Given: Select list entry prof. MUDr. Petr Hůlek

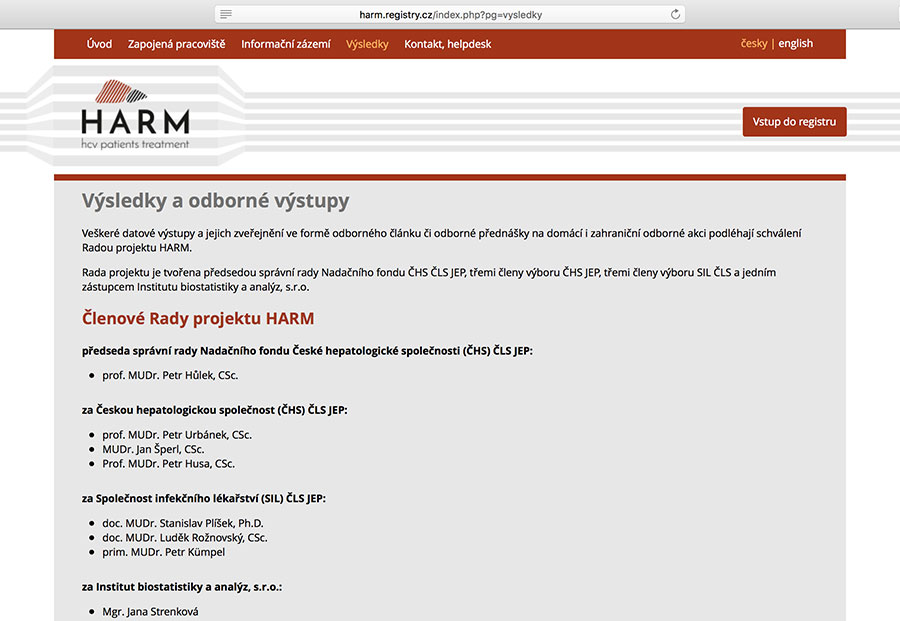Looking at the screenshot, I should tap(170, 376).
